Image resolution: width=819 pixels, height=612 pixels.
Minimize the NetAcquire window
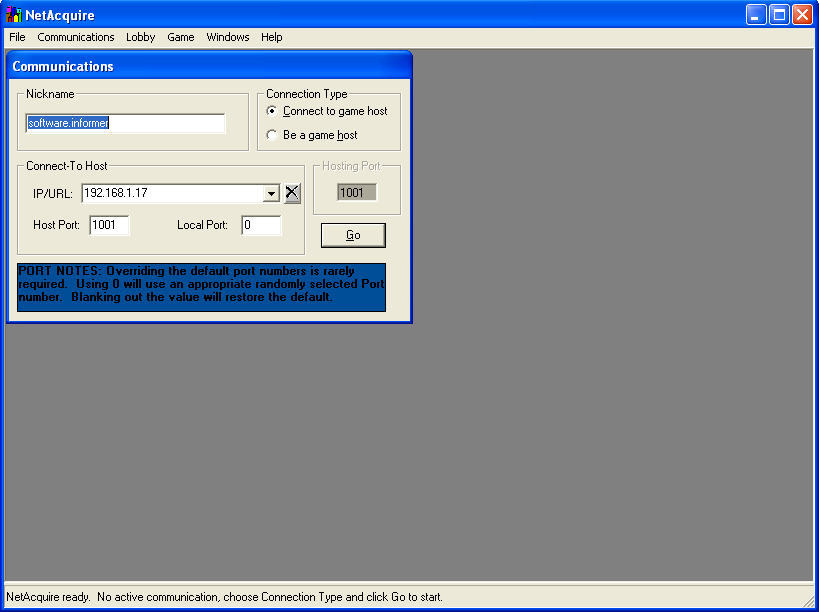(756, 15)
